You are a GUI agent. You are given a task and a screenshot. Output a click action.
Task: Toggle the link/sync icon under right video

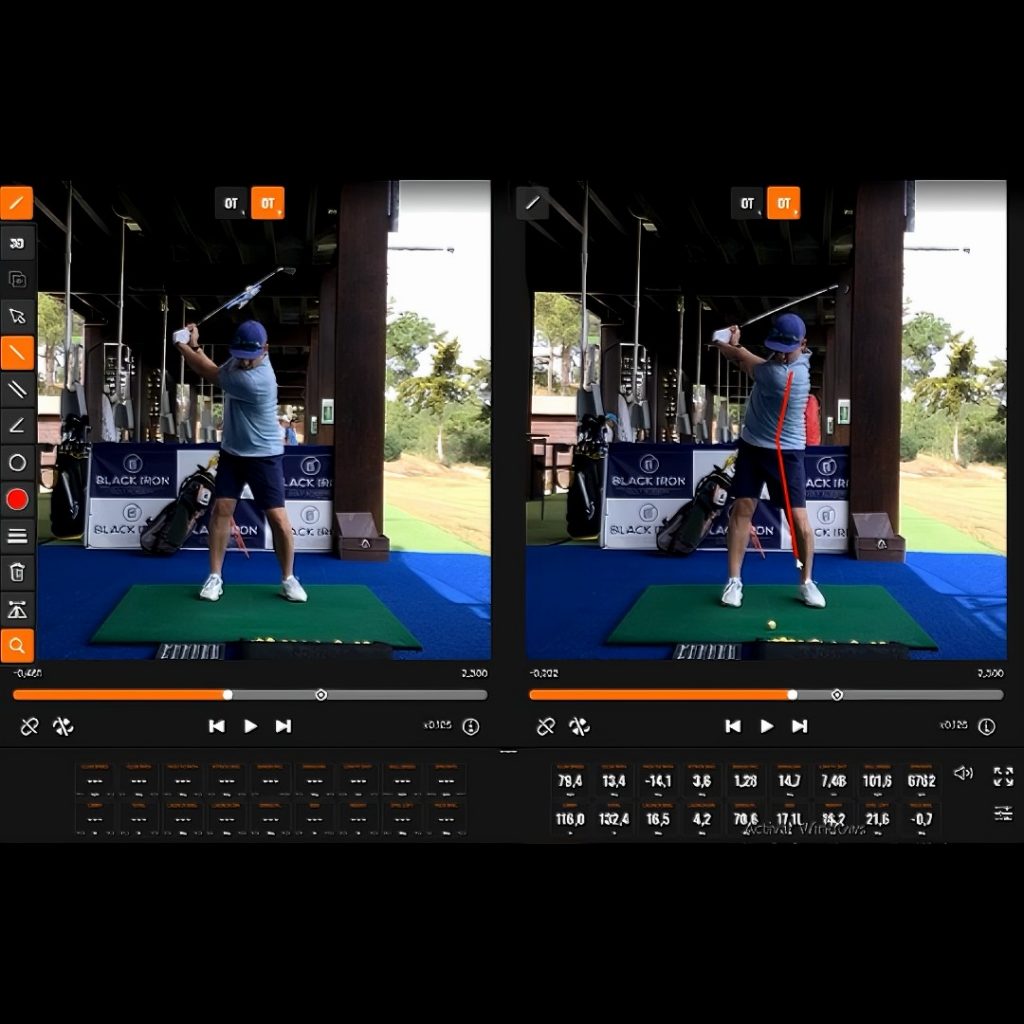pyautogui.click(x=546, y=726)
